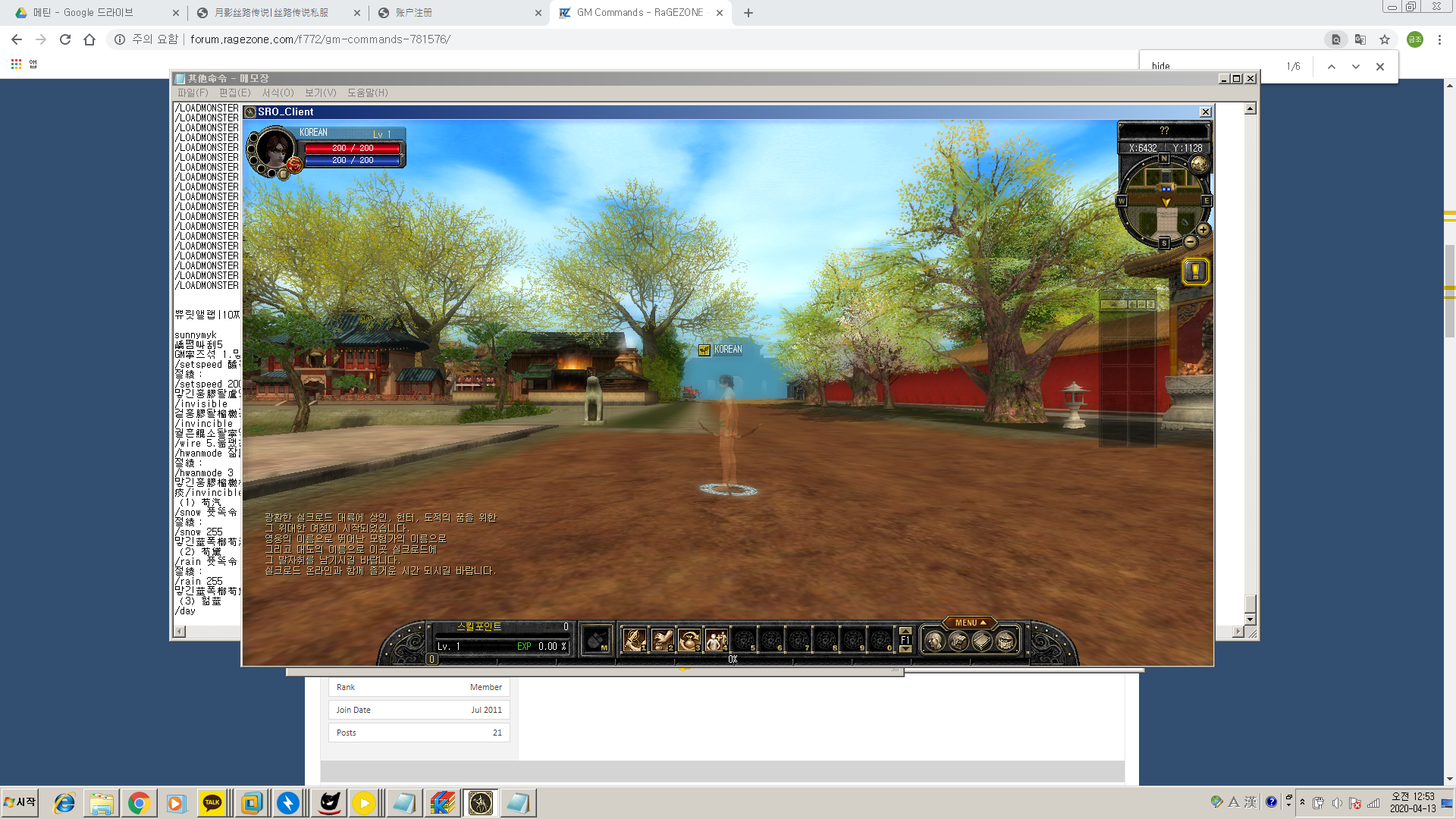1456x819 pixels.
Task: Zoom out the minimap with minus button
Action: pos(1191,242)
